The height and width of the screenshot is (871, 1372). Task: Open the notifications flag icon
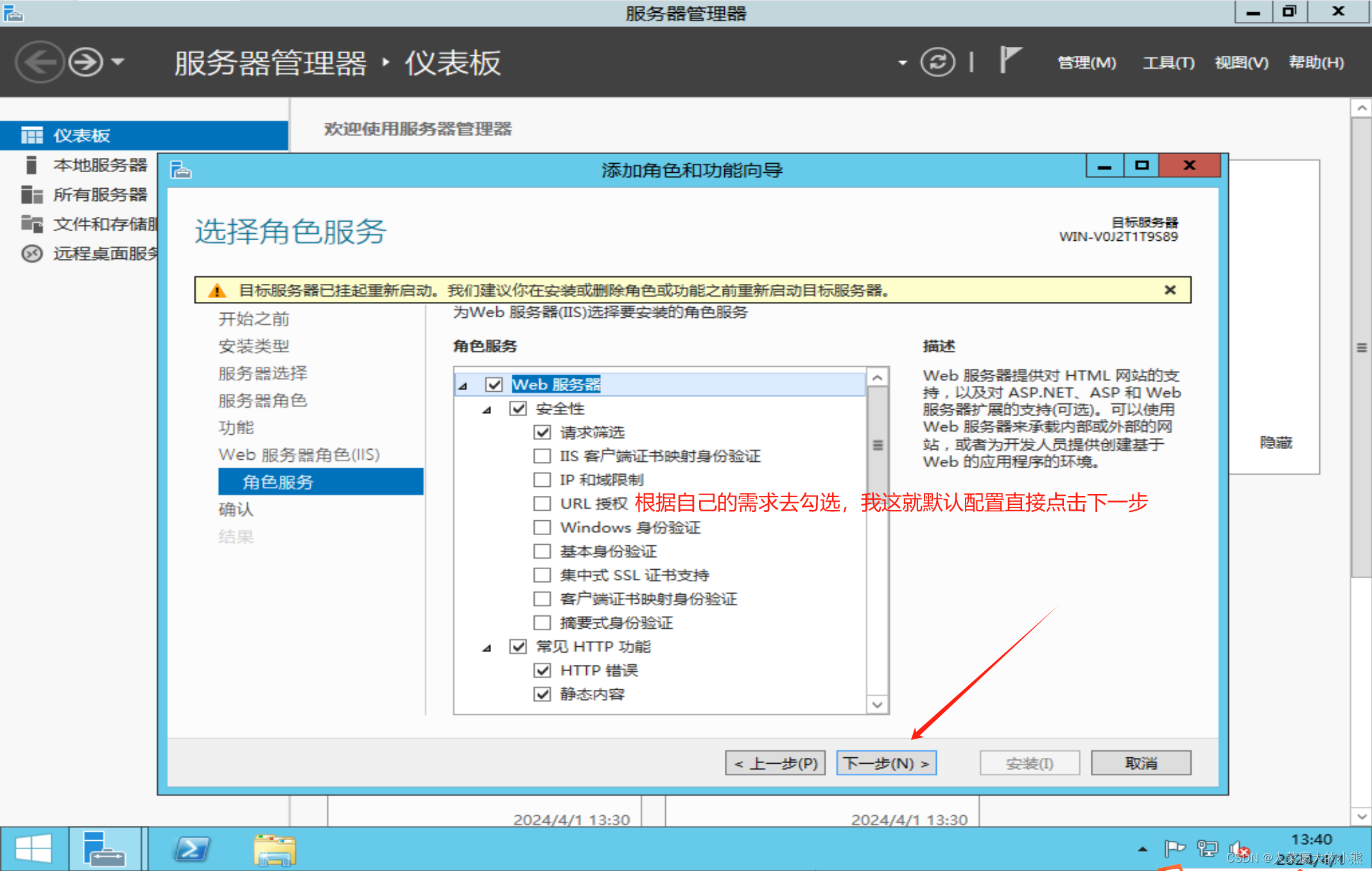pyautogui.click(x=1010, y=60)
